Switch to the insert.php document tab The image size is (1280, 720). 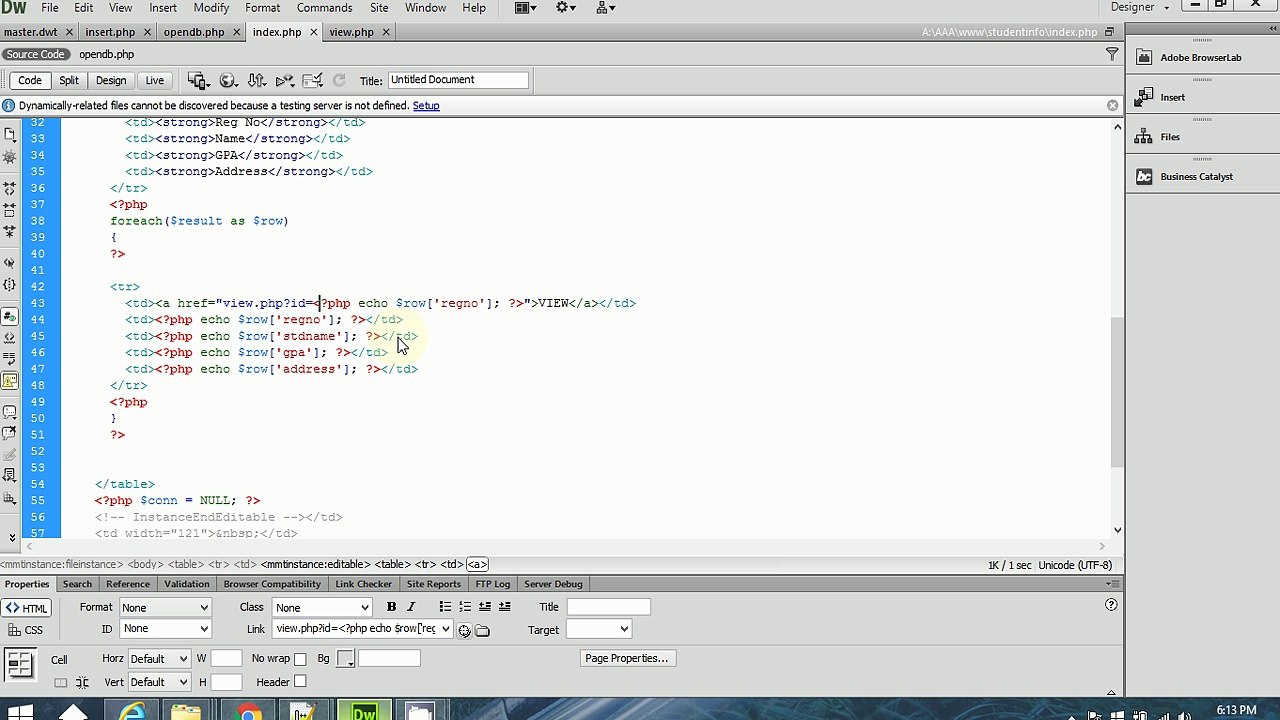click(x=110, y=32)
